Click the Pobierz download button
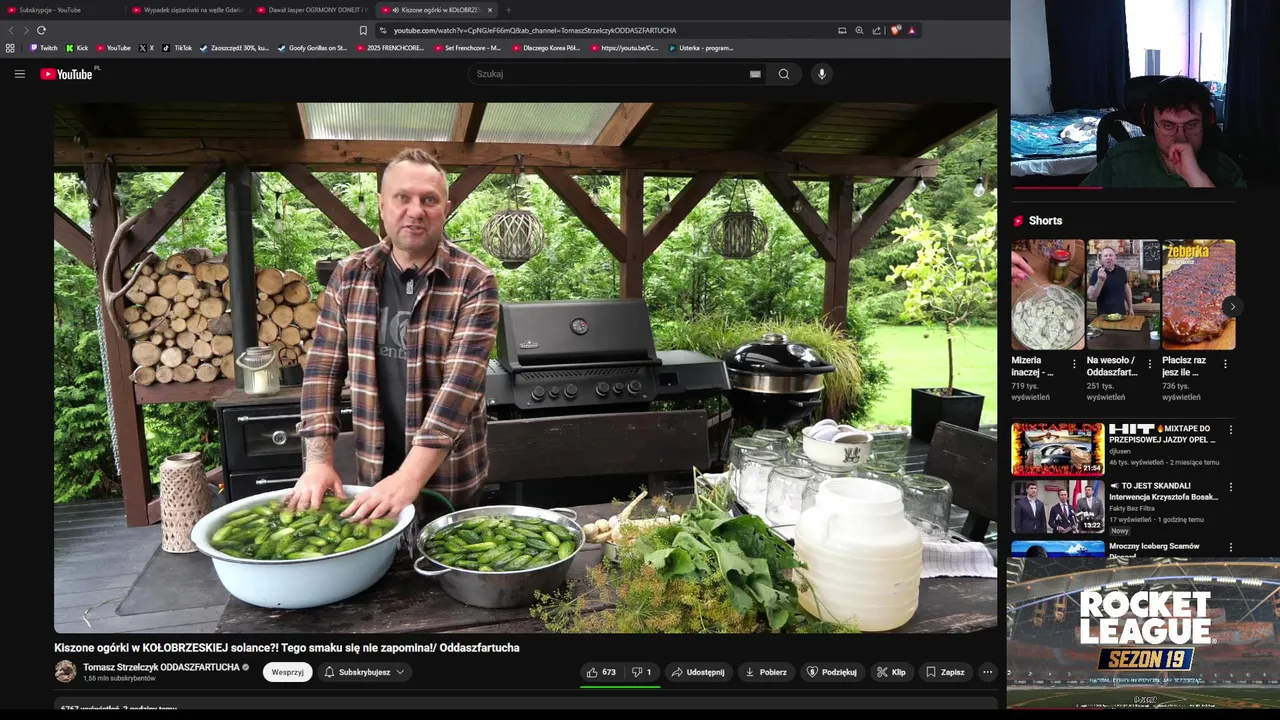The height and width of the screenshot is (720, 1280). point(766,672)
